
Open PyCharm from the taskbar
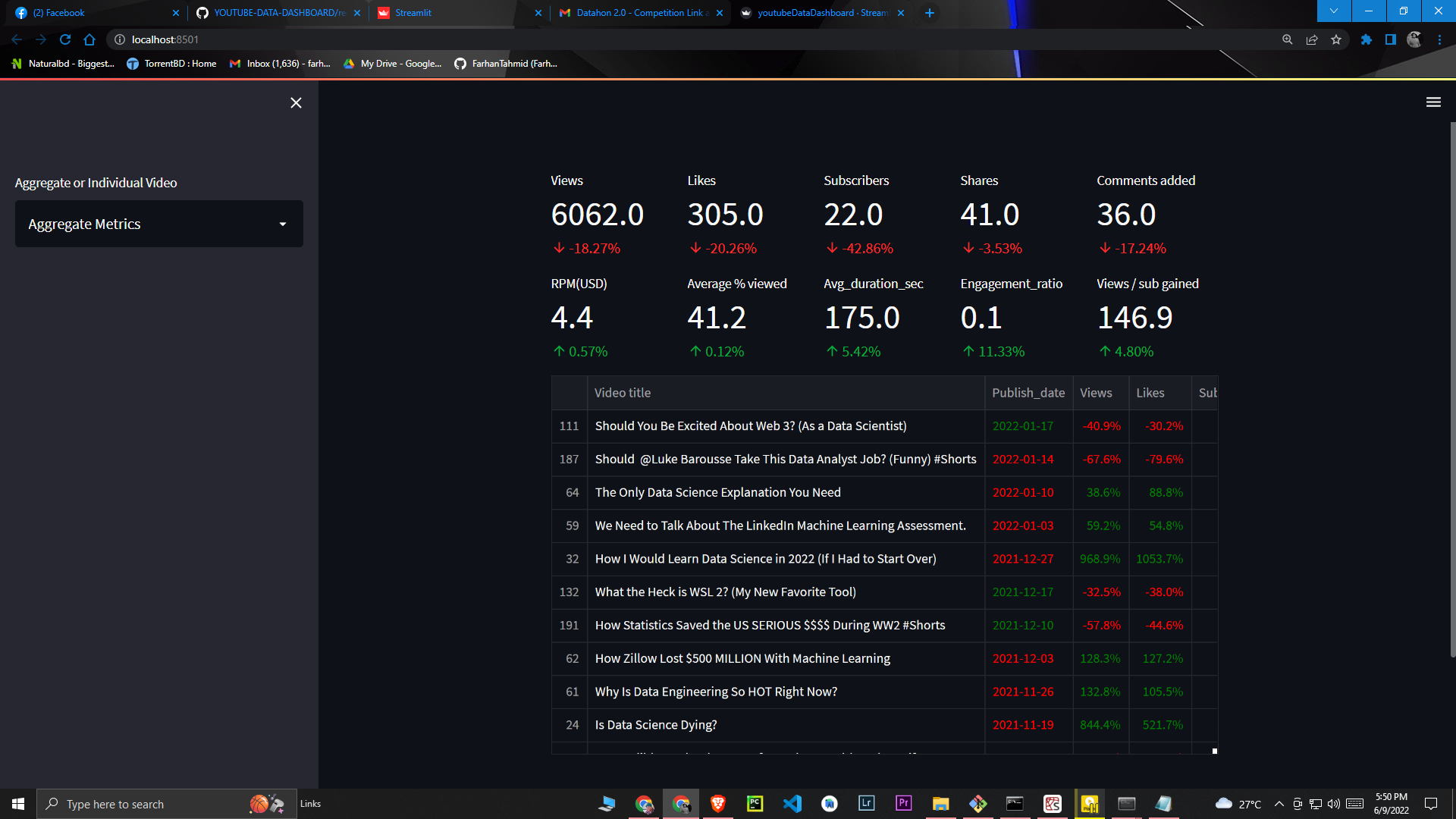755,804
